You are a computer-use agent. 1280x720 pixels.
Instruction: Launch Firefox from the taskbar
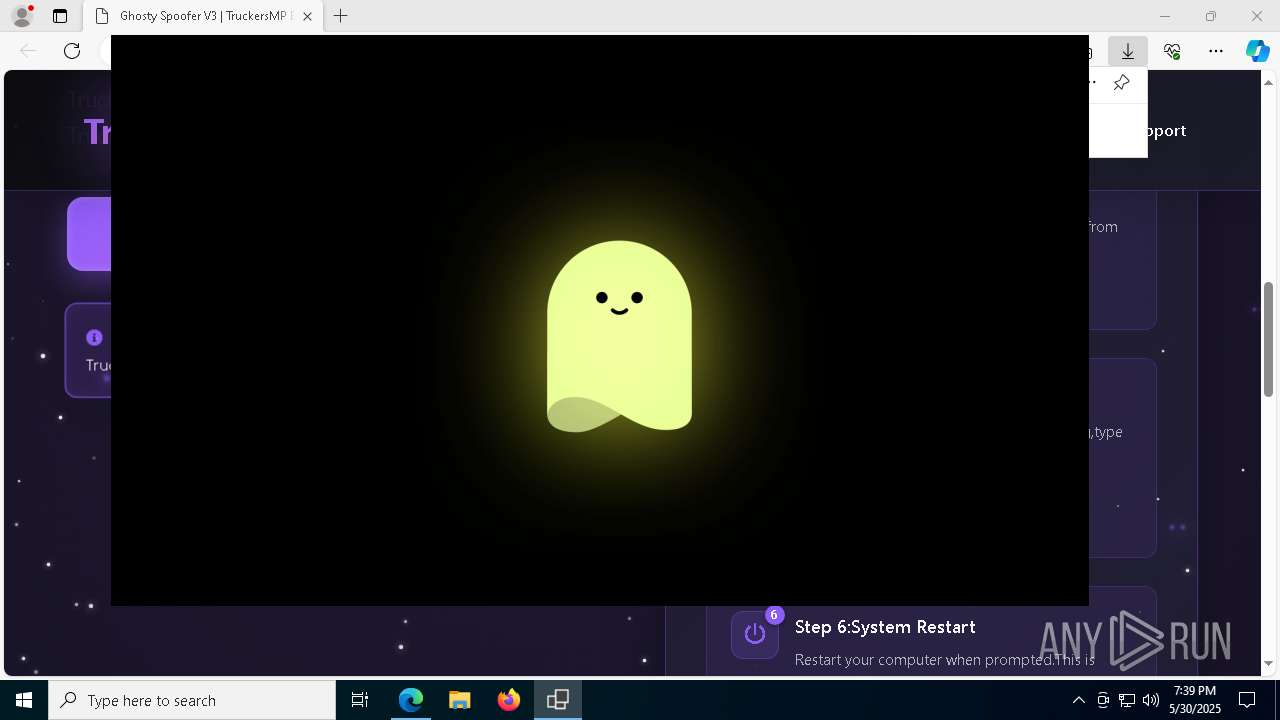(x=509, y=700)
